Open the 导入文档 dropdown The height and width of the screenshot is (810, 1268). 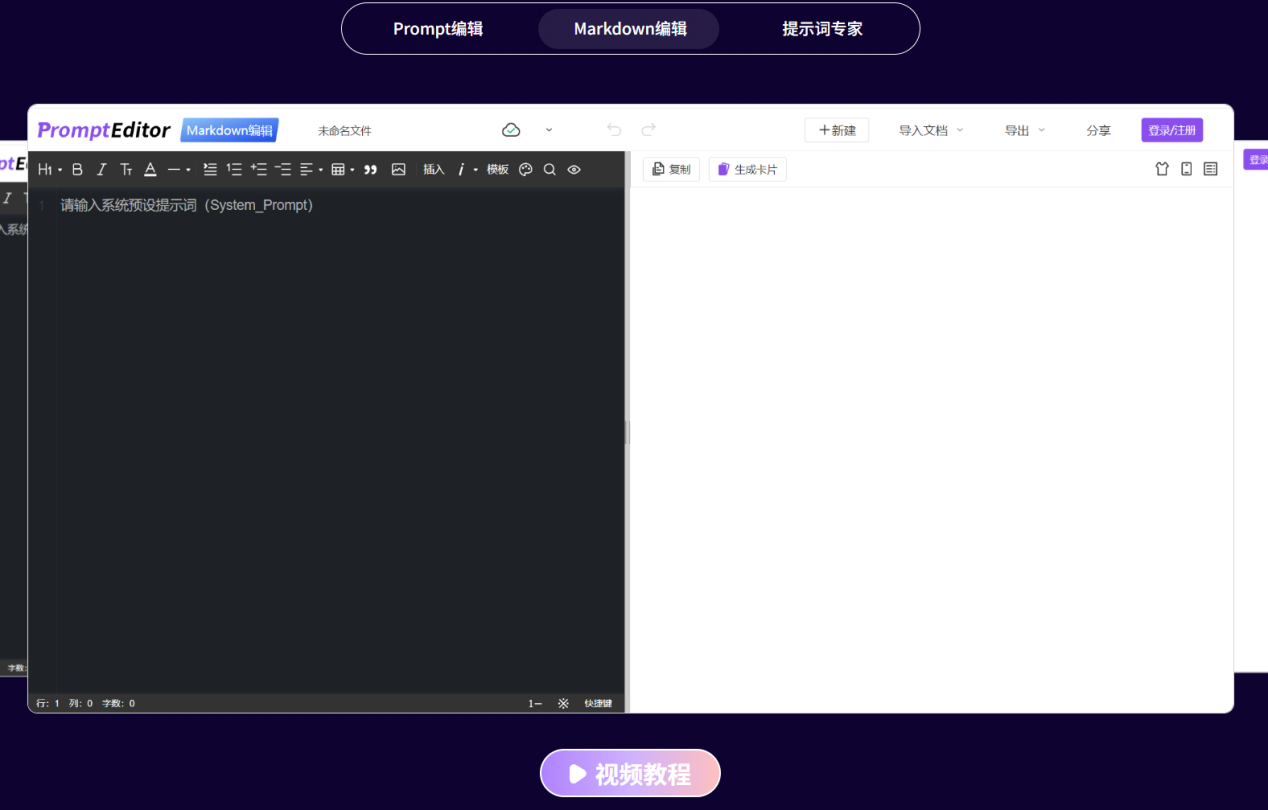pos(931,130)
